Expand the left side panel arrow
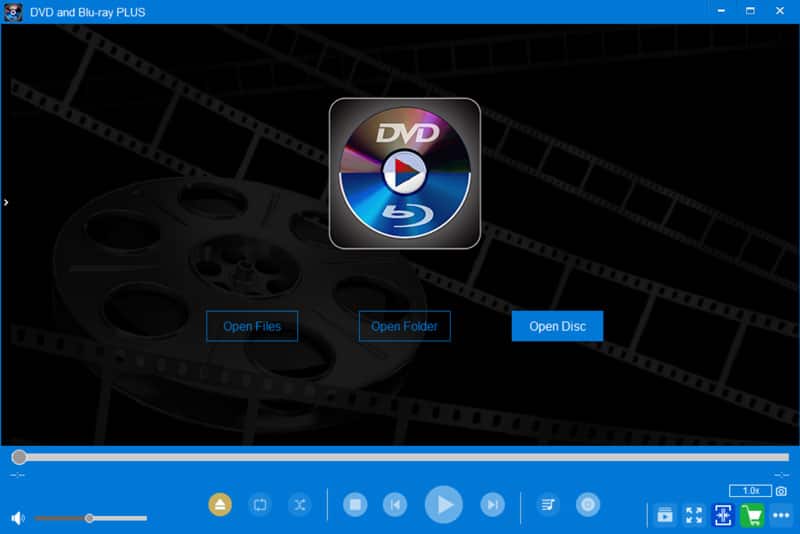This screenshot has width=800, height=534. point(6,202)
